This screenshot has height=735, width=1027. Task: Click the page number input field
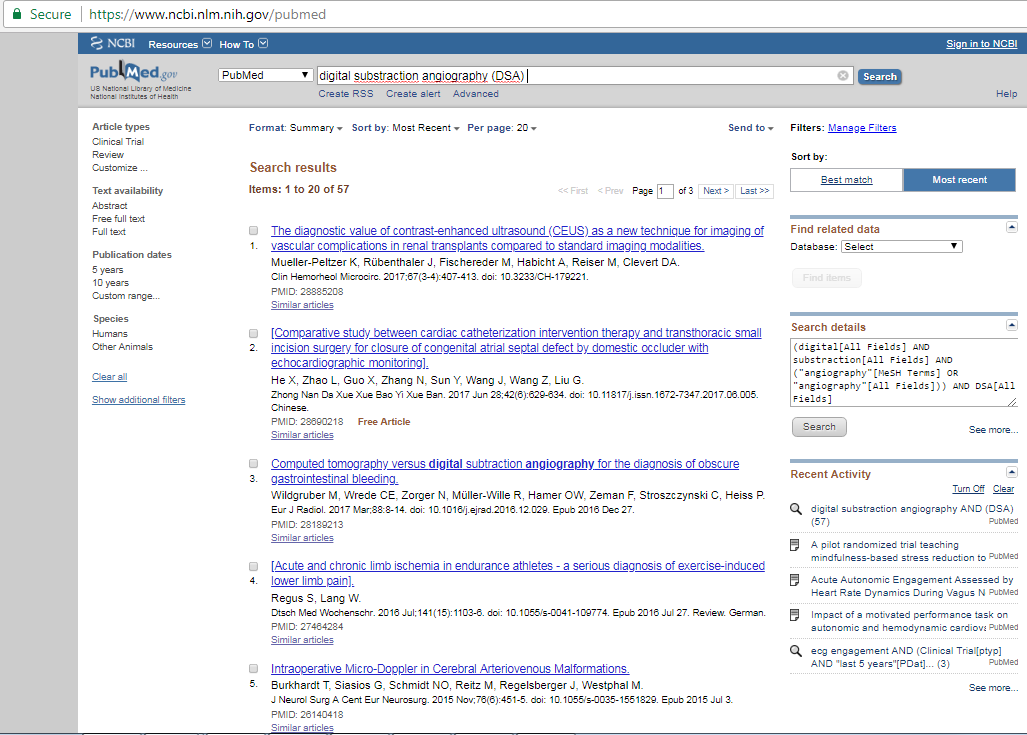coord(665,191)
